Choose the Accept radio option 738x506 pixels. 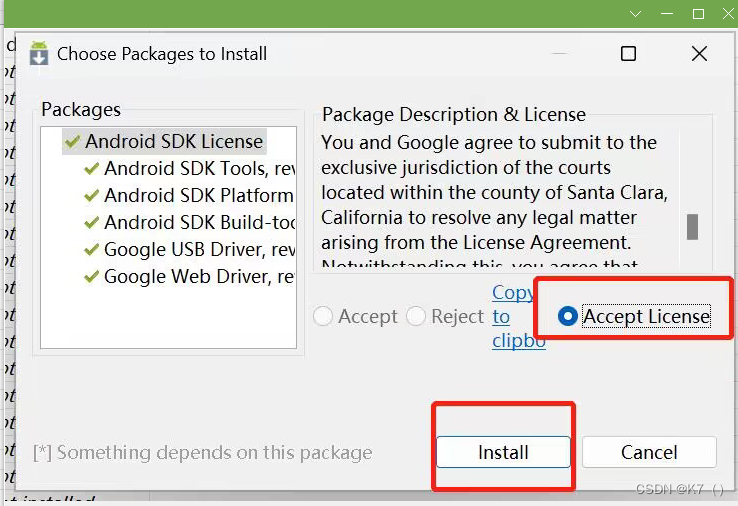pos(355,316)
